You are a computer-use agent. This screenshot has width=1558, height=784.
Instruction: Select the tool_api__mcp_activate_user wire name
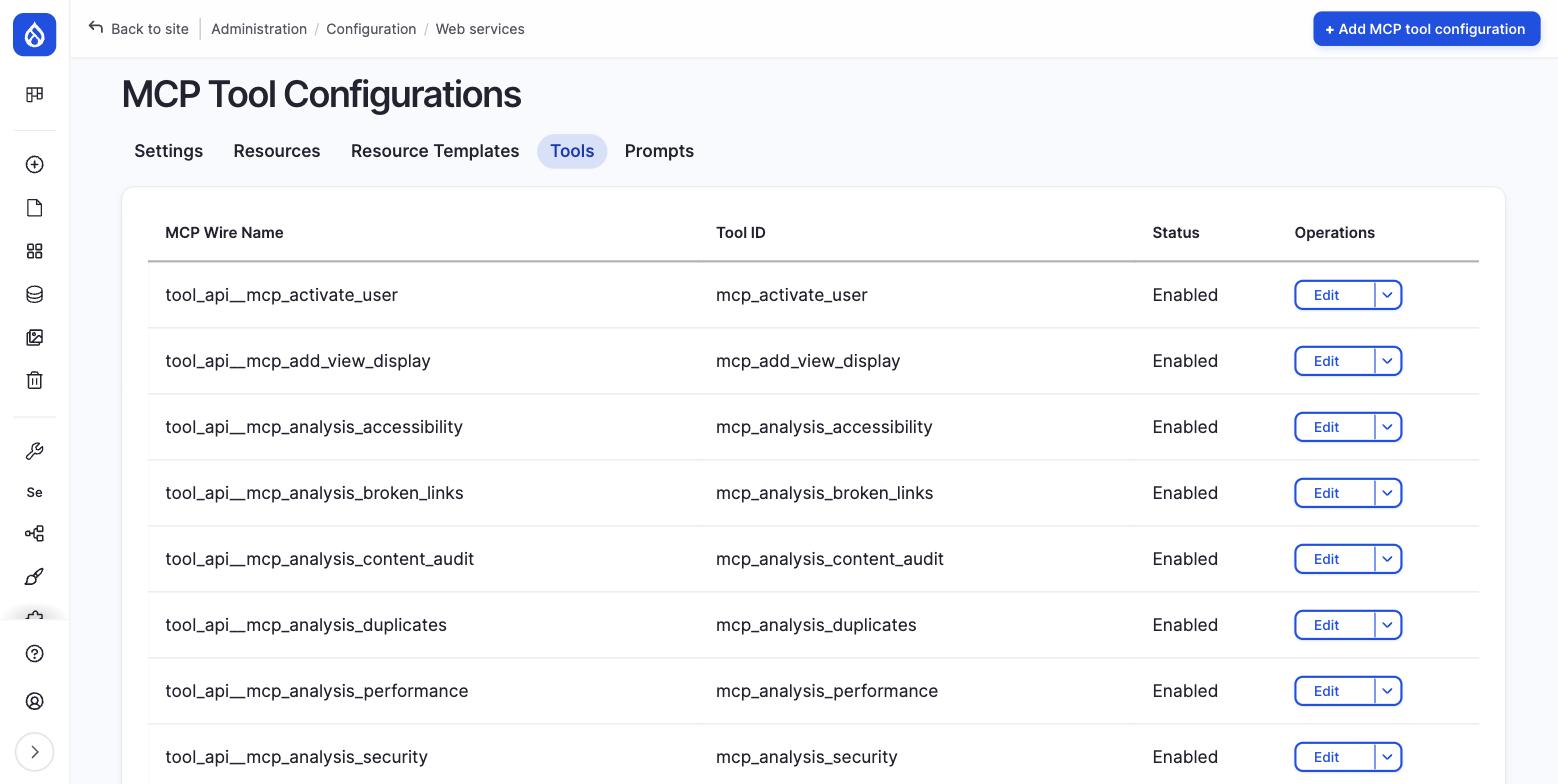(282, 295)
